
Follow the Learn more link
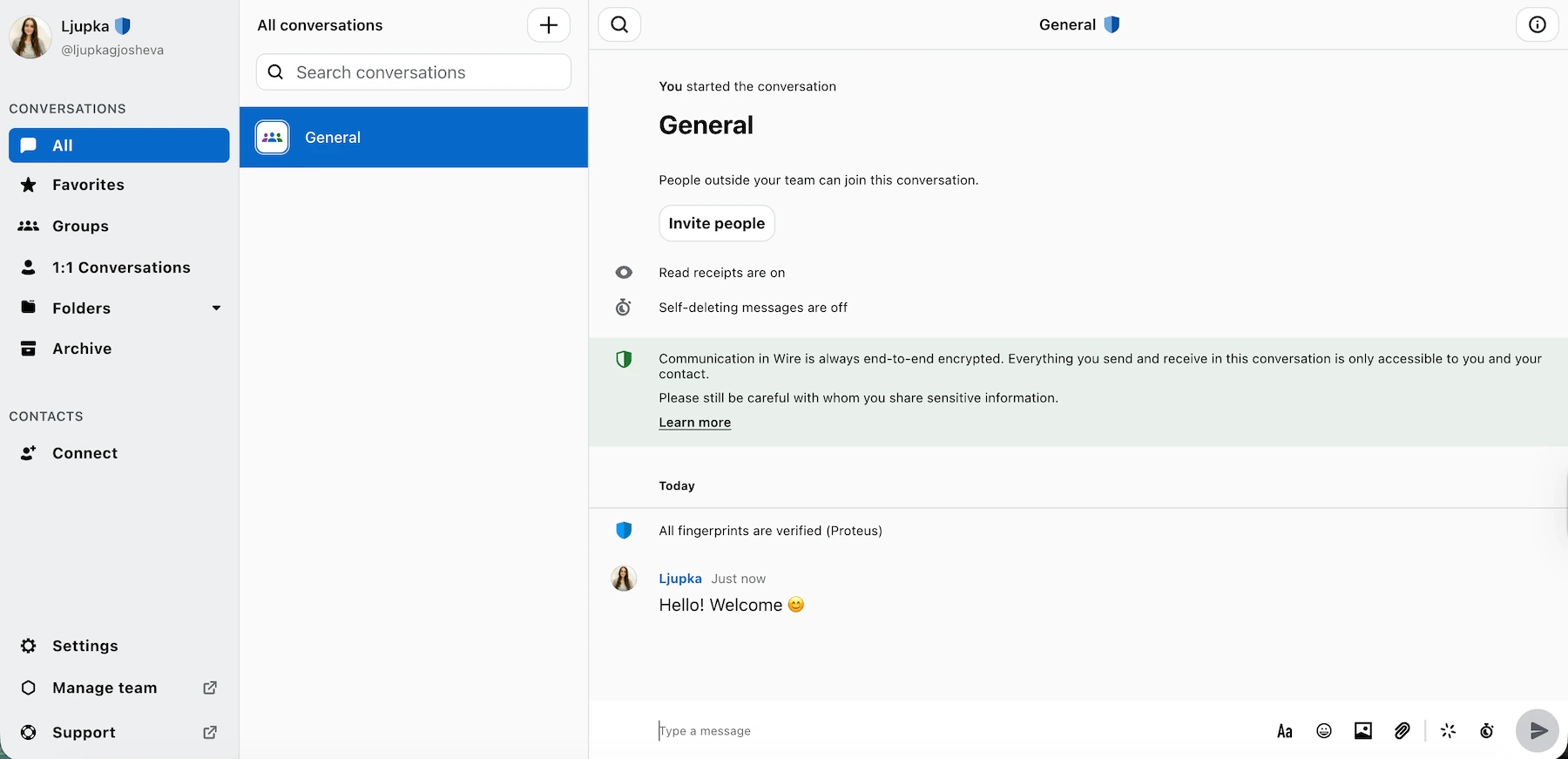click(x=695, y=423)
